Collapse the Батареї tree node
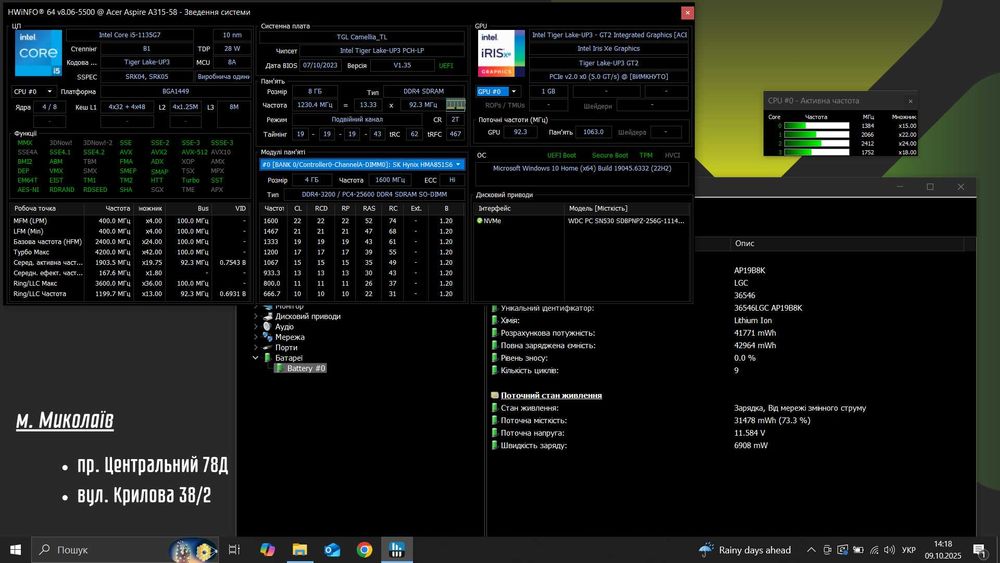Screen dimensions: 1000x563 [x=256, y=358]
